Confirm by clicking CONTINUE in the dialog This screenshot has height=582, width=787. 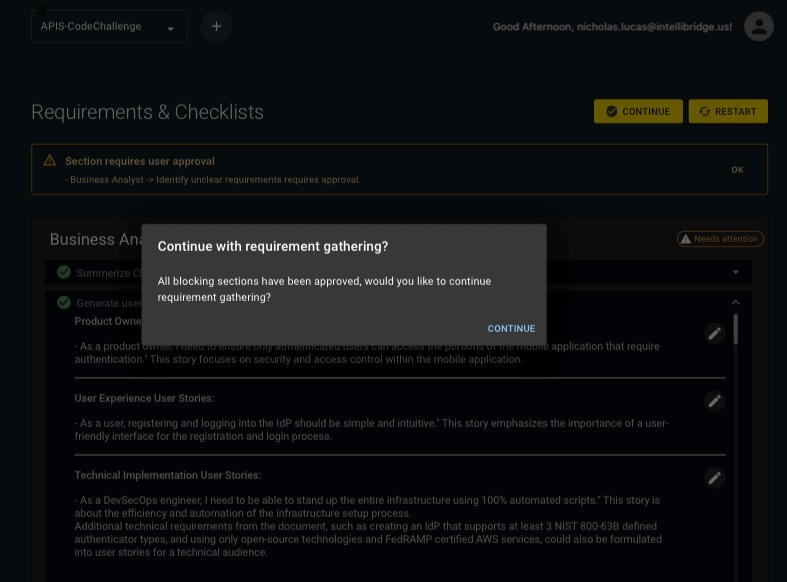click(511, 329)
